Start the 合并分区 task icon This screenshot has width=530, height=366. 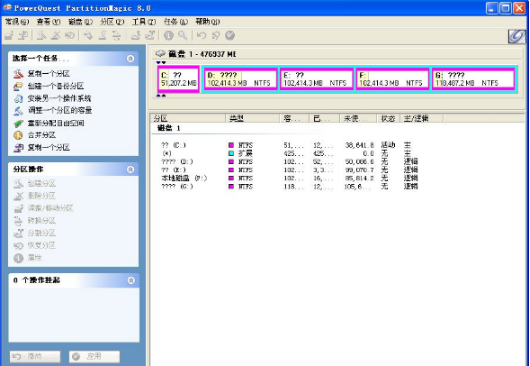pos(18,135)
